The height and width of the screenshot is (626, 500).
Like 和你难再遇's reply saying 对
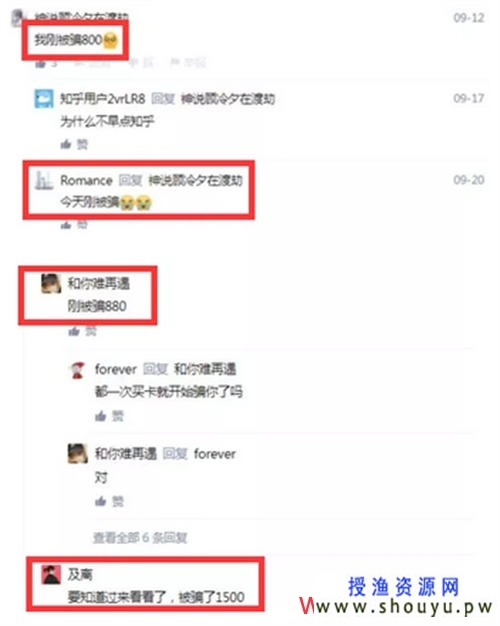(109, 501)
